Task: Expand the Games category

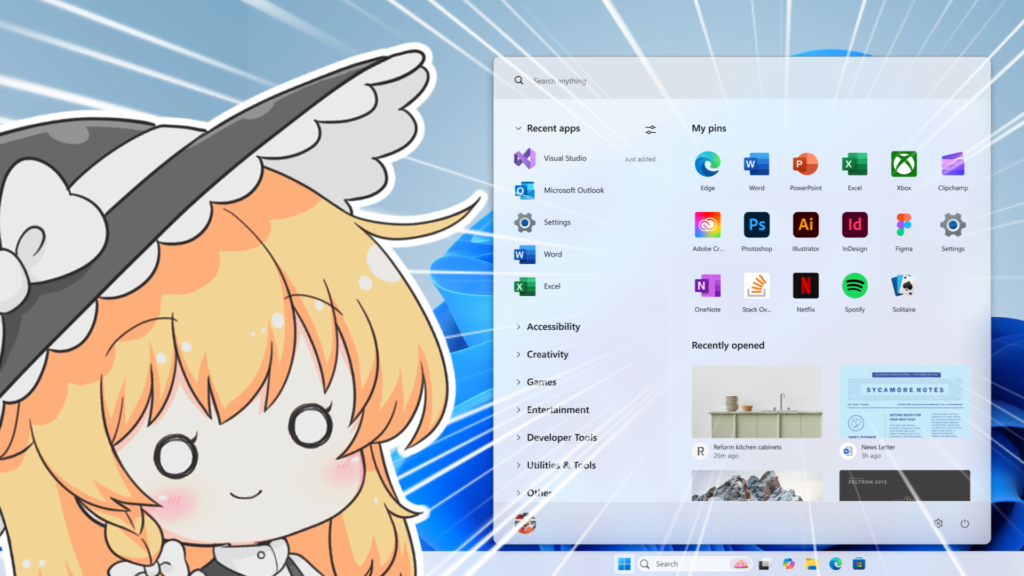Action: pos(541,382)
